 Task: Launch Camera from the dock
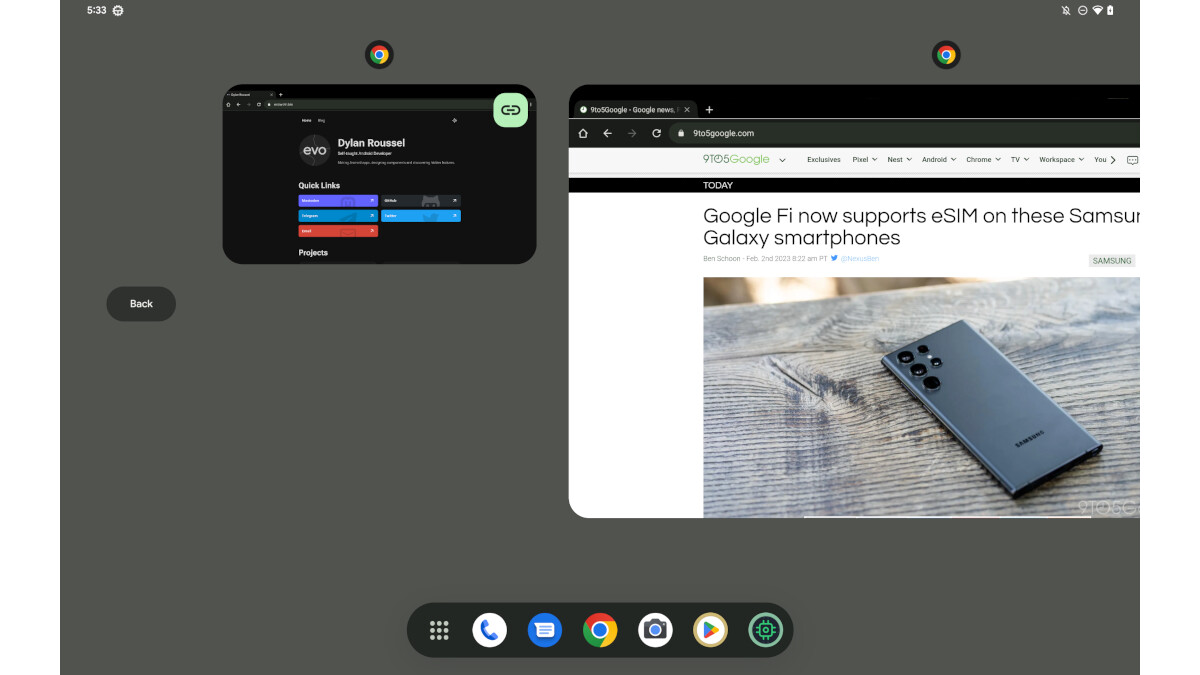click(655, 630)
